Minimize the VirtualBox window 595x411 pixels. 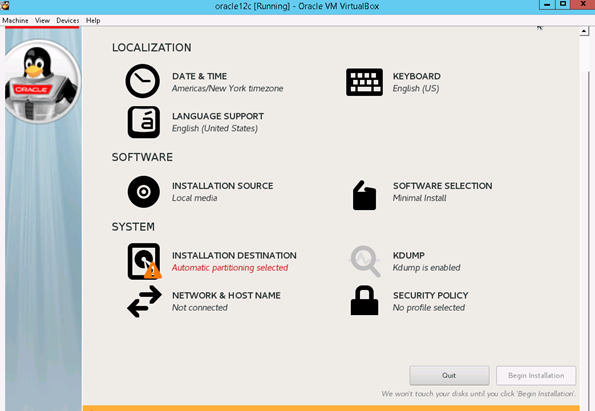(547, 5)
